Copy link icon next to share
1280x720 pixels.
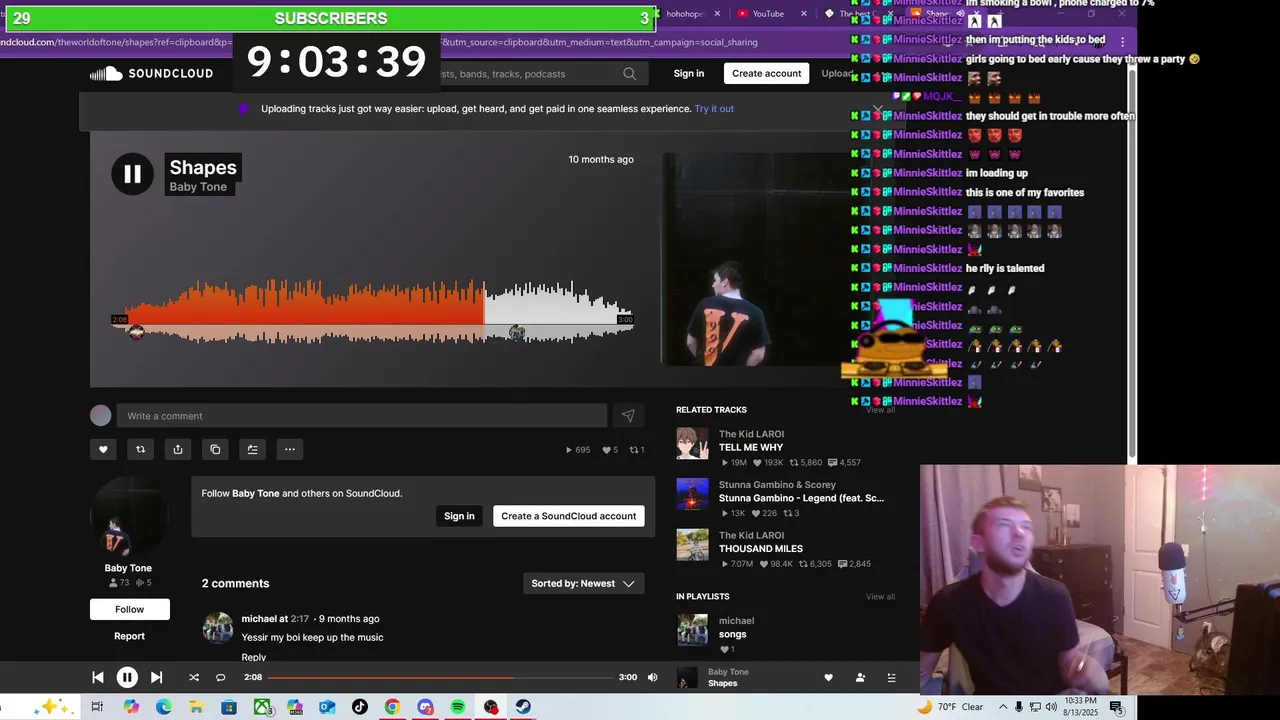[215, 449]
